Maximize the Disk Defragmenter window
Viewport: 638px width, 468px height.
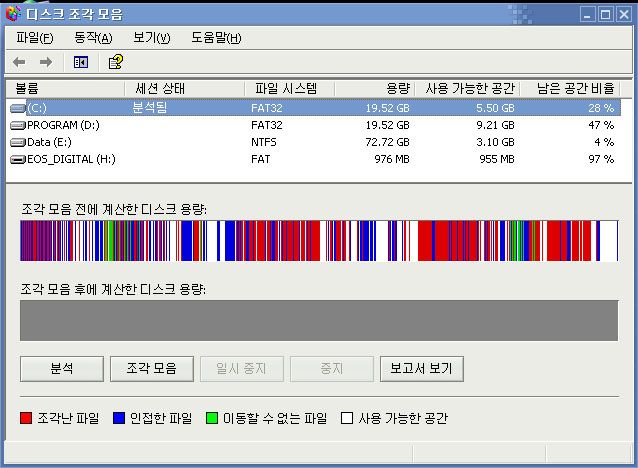(605, 15)
